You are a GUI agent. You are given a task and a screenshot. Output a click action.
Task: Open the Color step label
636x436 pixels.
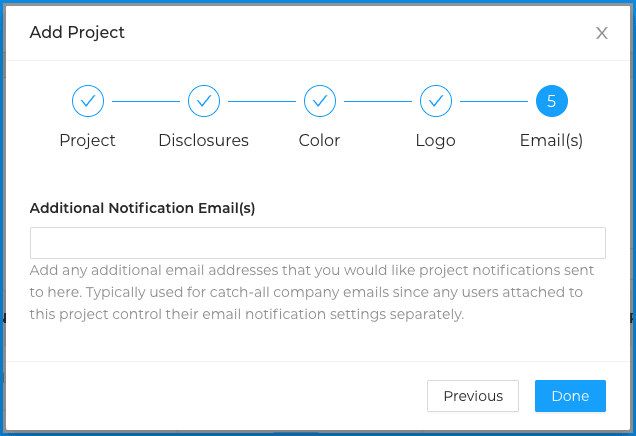click(320, 141)
